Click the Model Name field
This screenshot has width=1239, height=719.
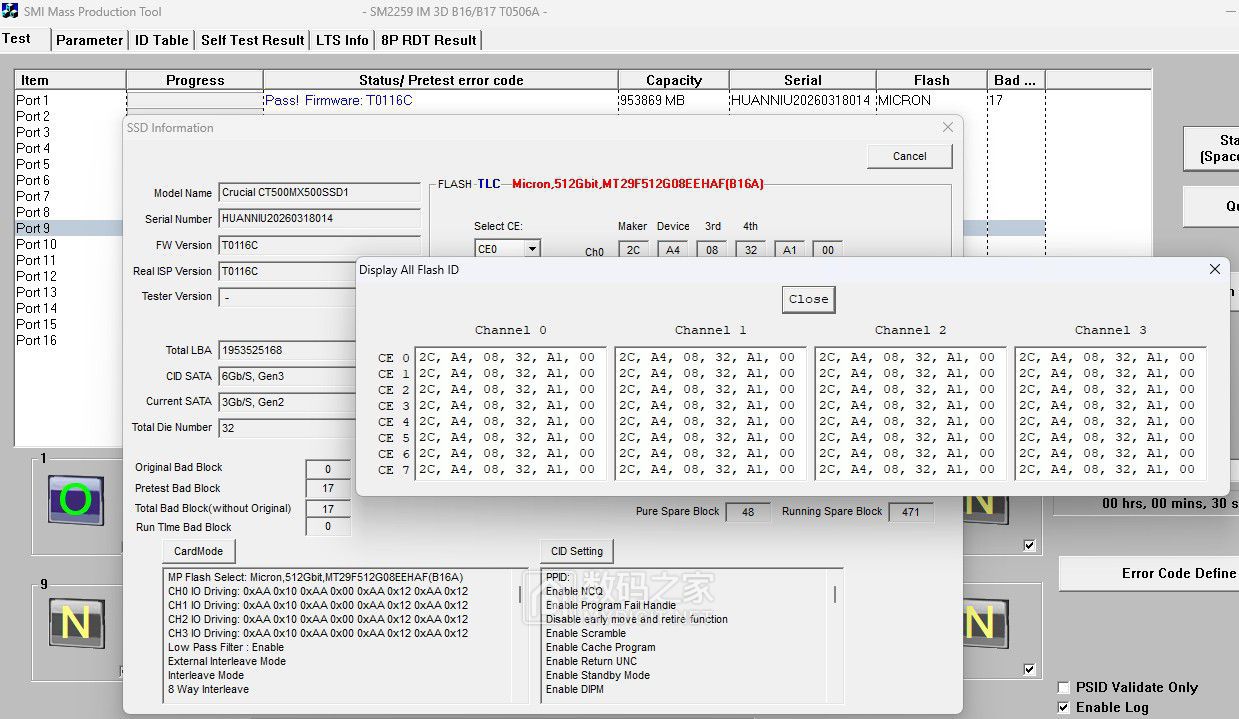coord(319,192)
